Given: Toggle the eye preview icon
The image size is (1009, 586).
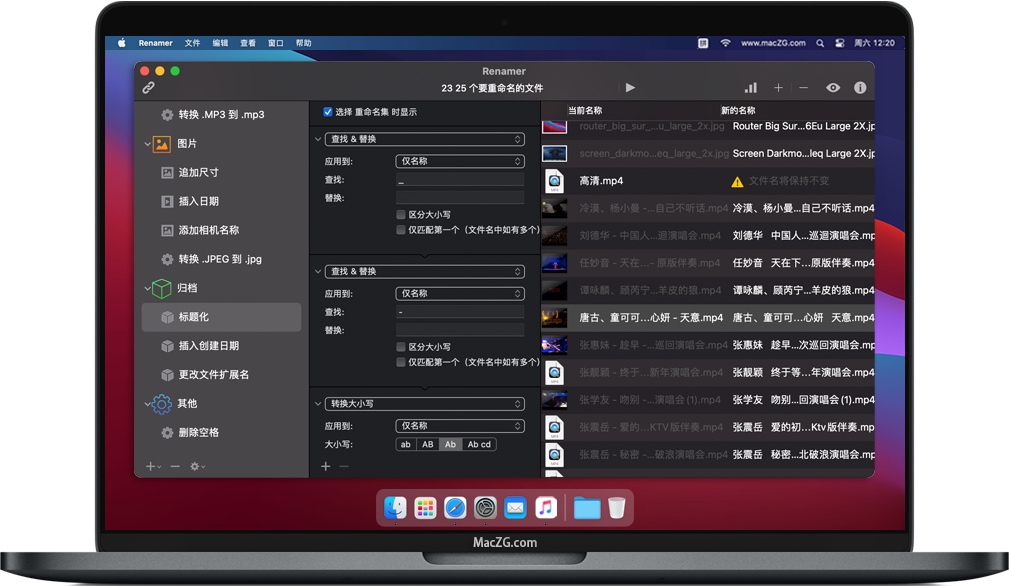Looking at the screenshot, I should point(833,88).
